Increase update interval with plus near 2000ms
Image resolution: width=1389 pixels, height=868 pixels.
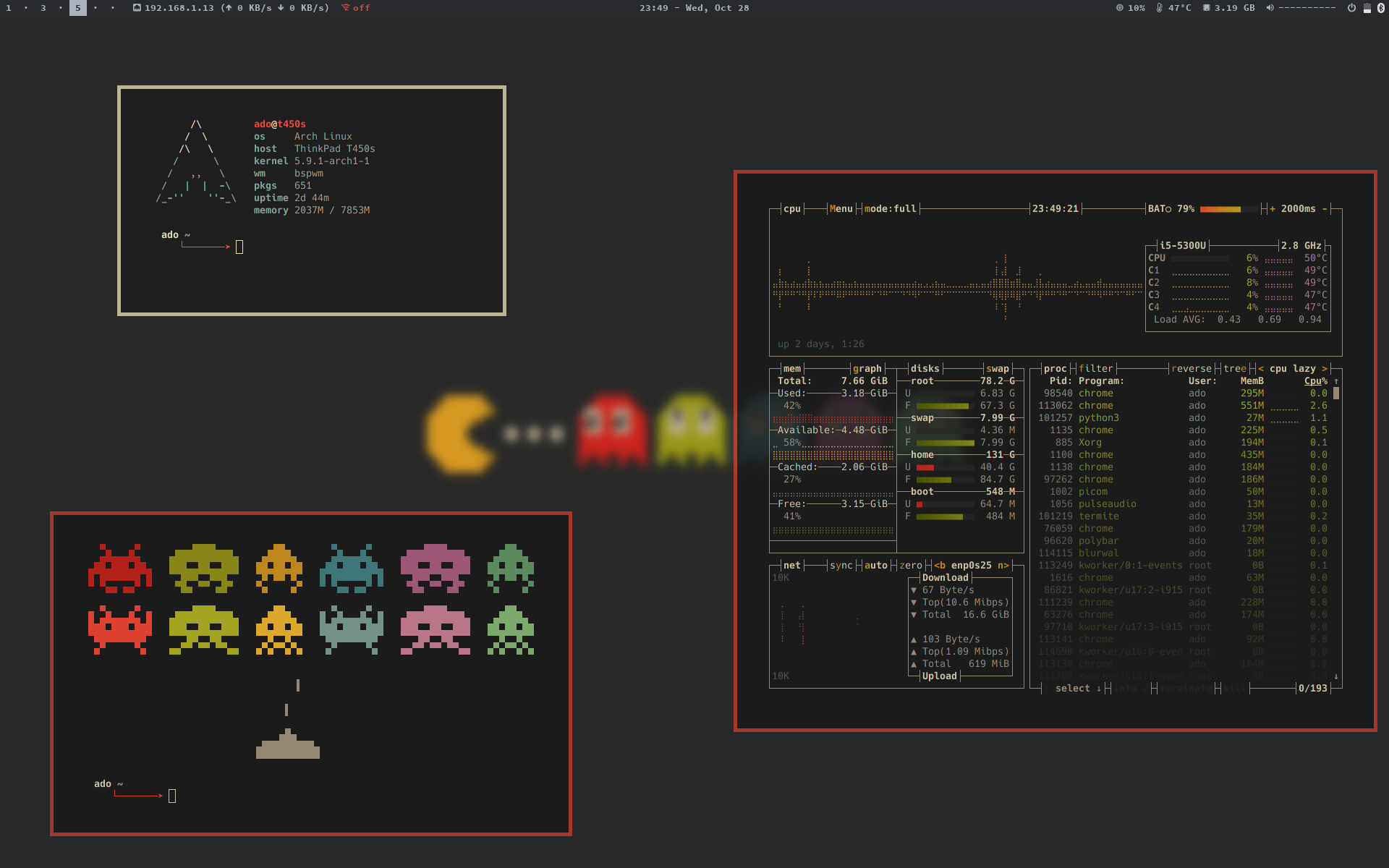click(x=1273, y=209)
